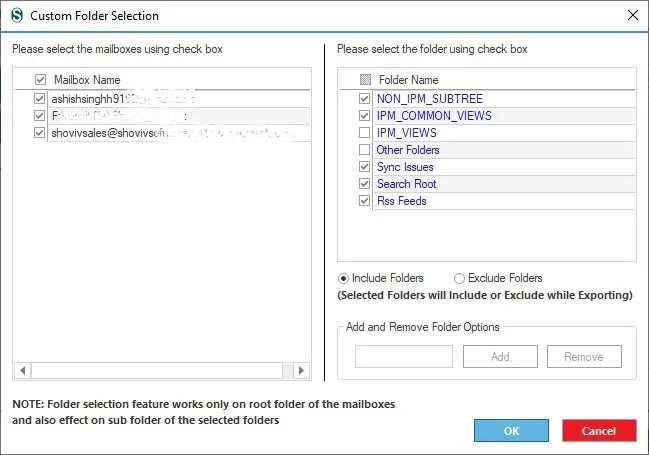Select the IPM_VIEWS folder name

coord(406,132)
